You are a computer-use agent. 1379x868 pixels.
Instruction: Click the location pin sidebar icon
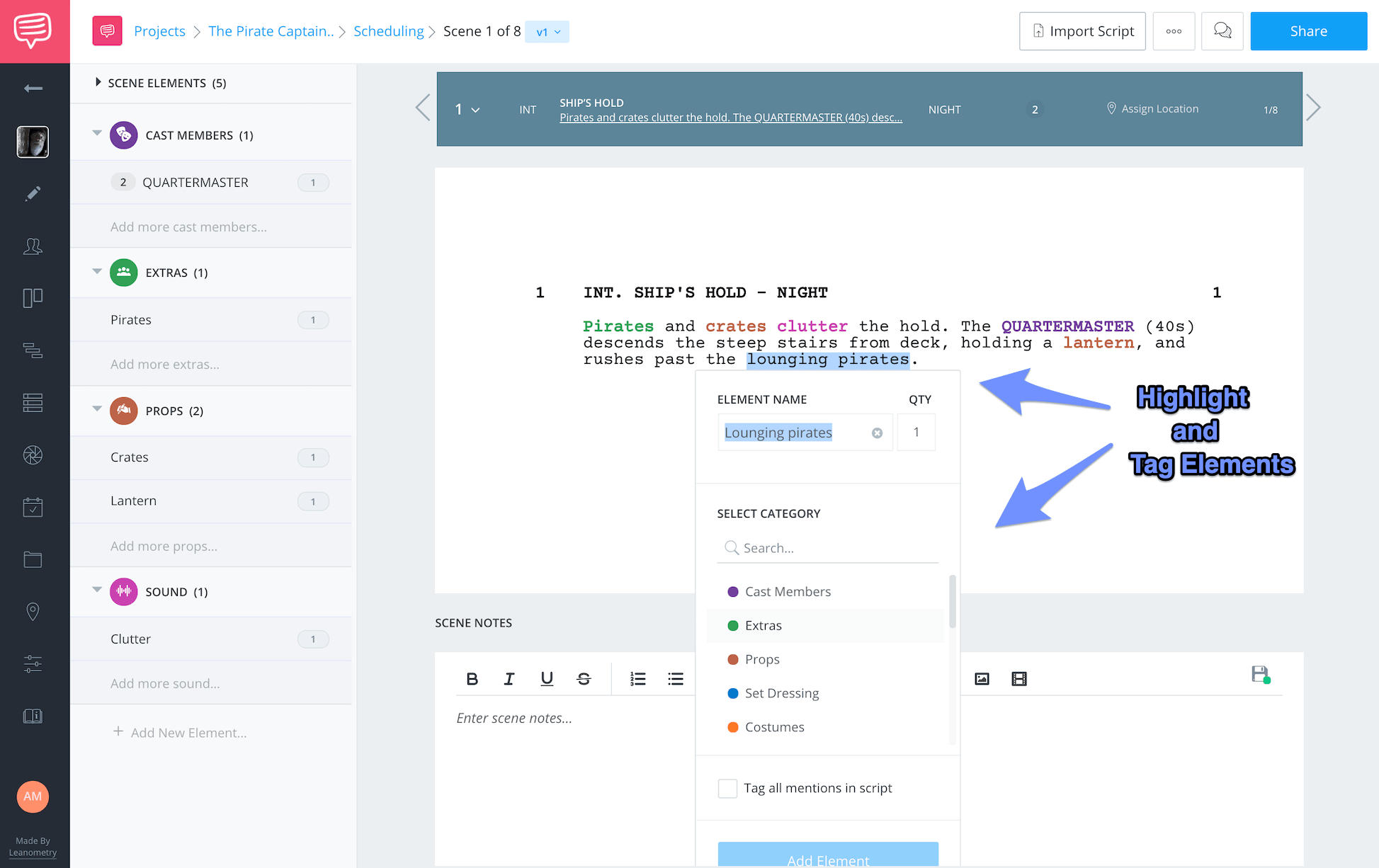[x=33, y=612]
